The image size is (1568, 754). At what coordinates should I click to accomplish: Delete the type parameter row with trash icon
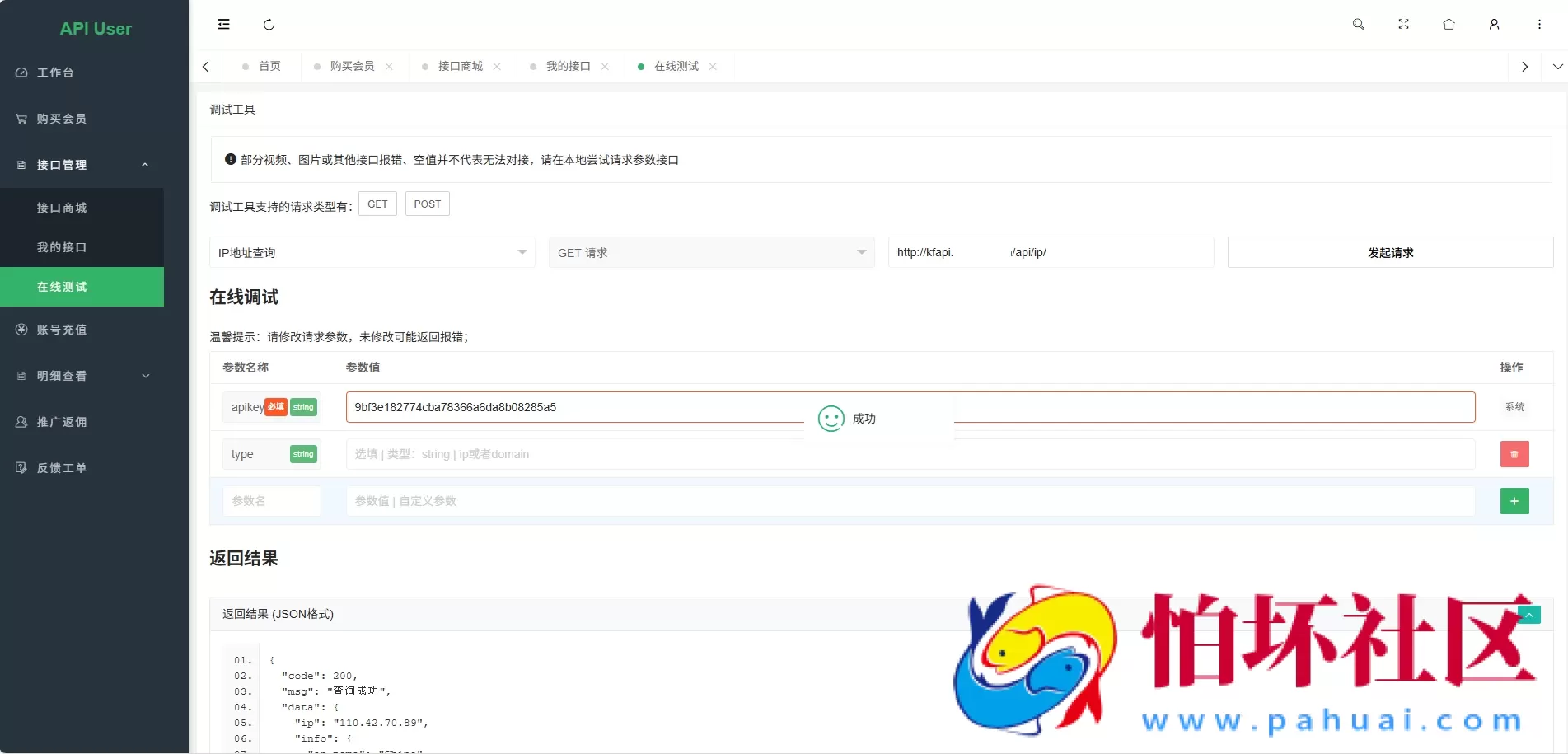point(1514,454)
